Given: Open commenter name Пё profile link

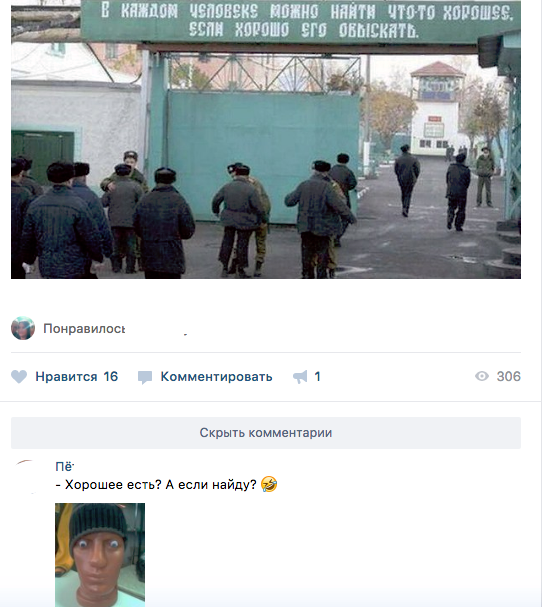Looking at the screenshot, I should coord(64,466).
